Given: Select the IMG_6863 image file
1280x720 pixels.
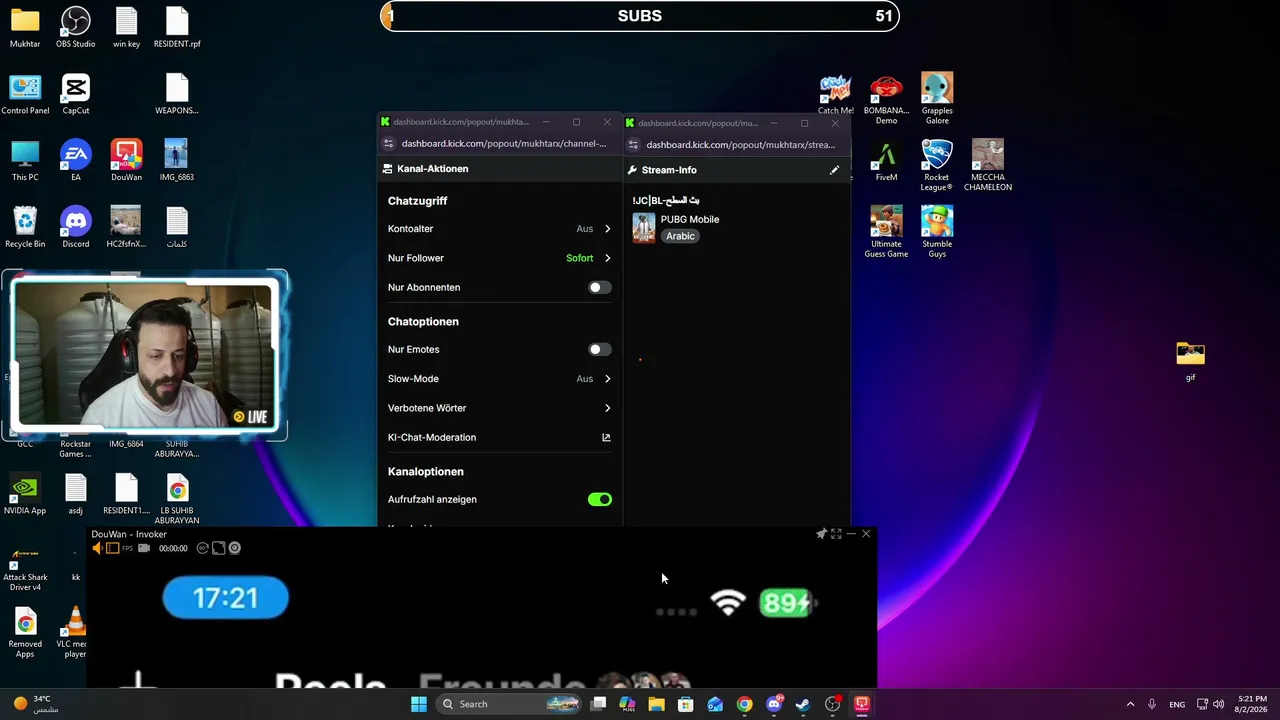Looking at the screenshot, I should (x=177, y=161).
